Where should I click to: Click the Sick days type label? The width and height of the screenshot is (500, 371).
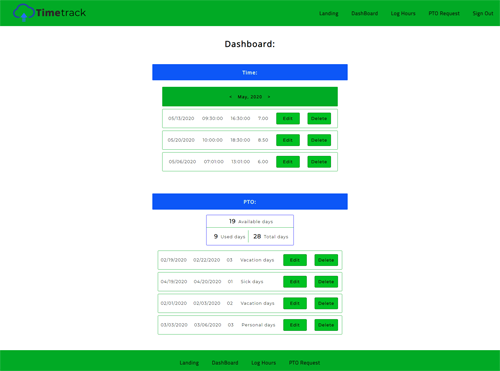click(252, 282)
